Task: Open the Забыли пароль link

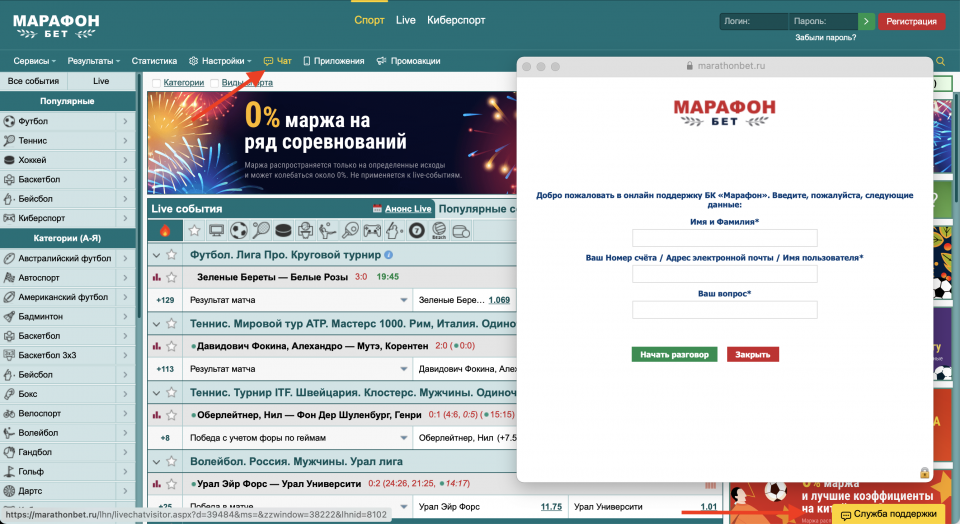Action: point(825,37)
